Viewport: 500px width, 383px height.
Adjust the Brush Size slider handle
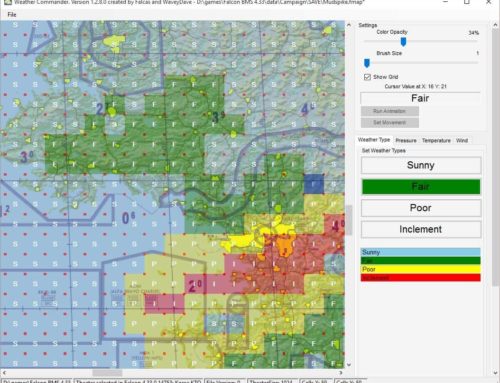point(367,63)
